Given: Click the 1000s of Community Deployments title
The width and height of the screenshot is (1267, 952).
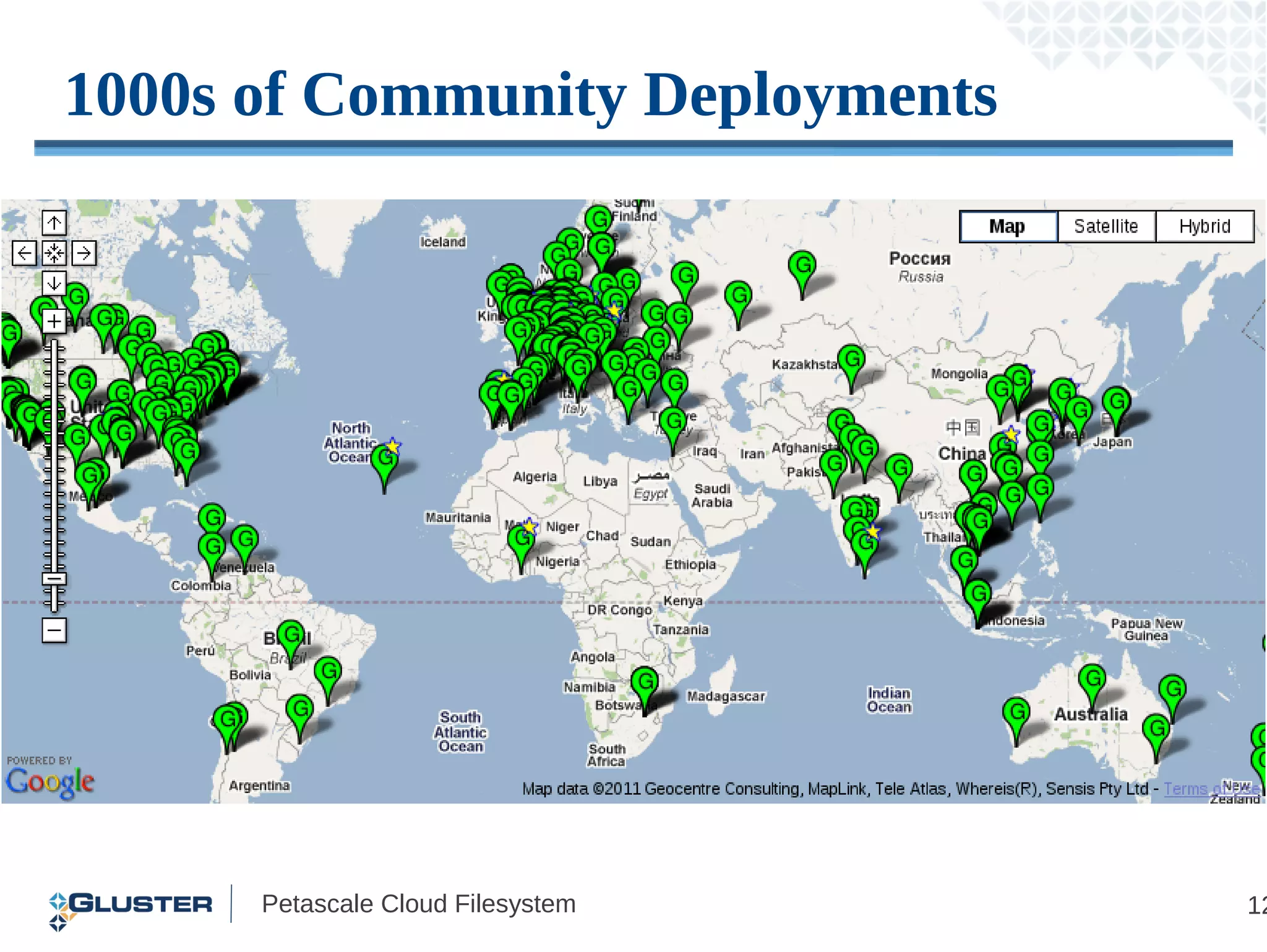Looking at the screenshot, I should 531,95.
